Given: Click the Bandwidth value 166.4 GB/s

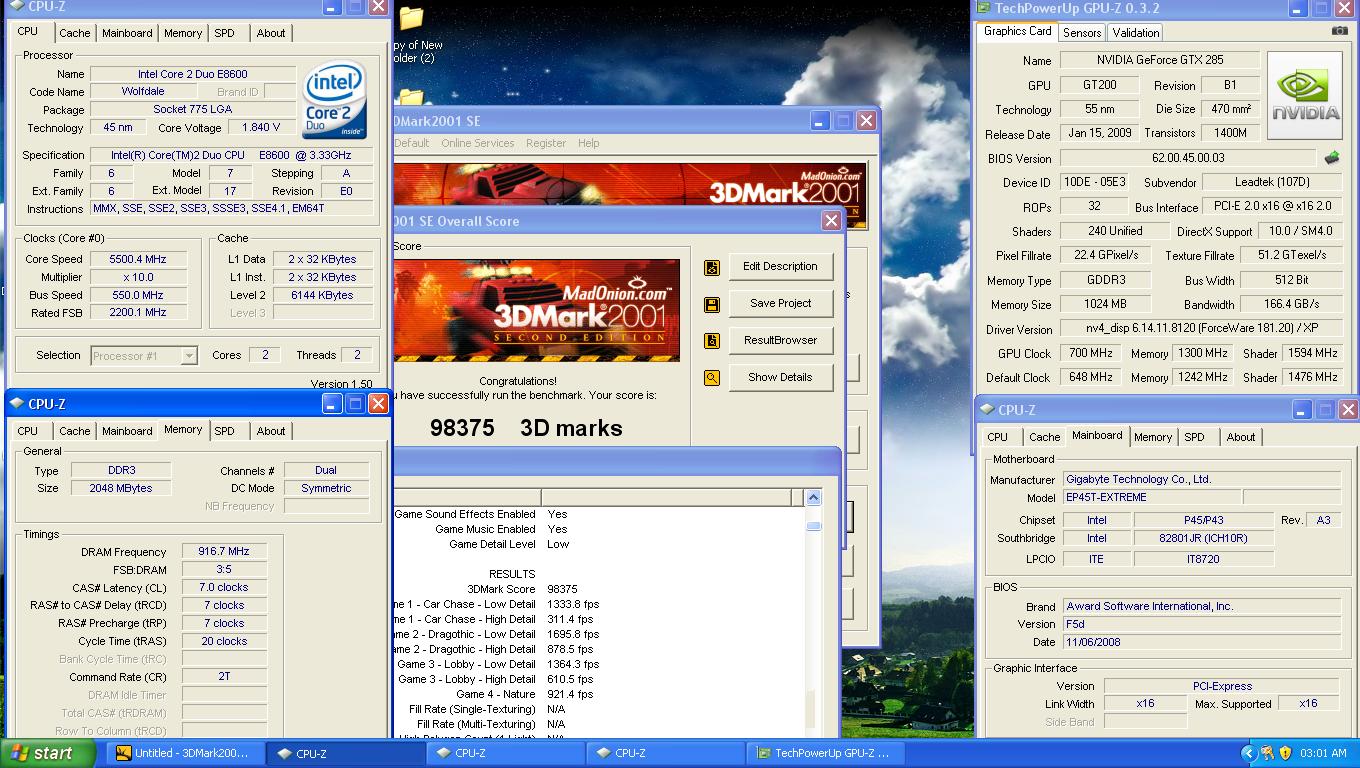Looking at the screenshot, I should pyautogui.click(x=1292, y=305).
